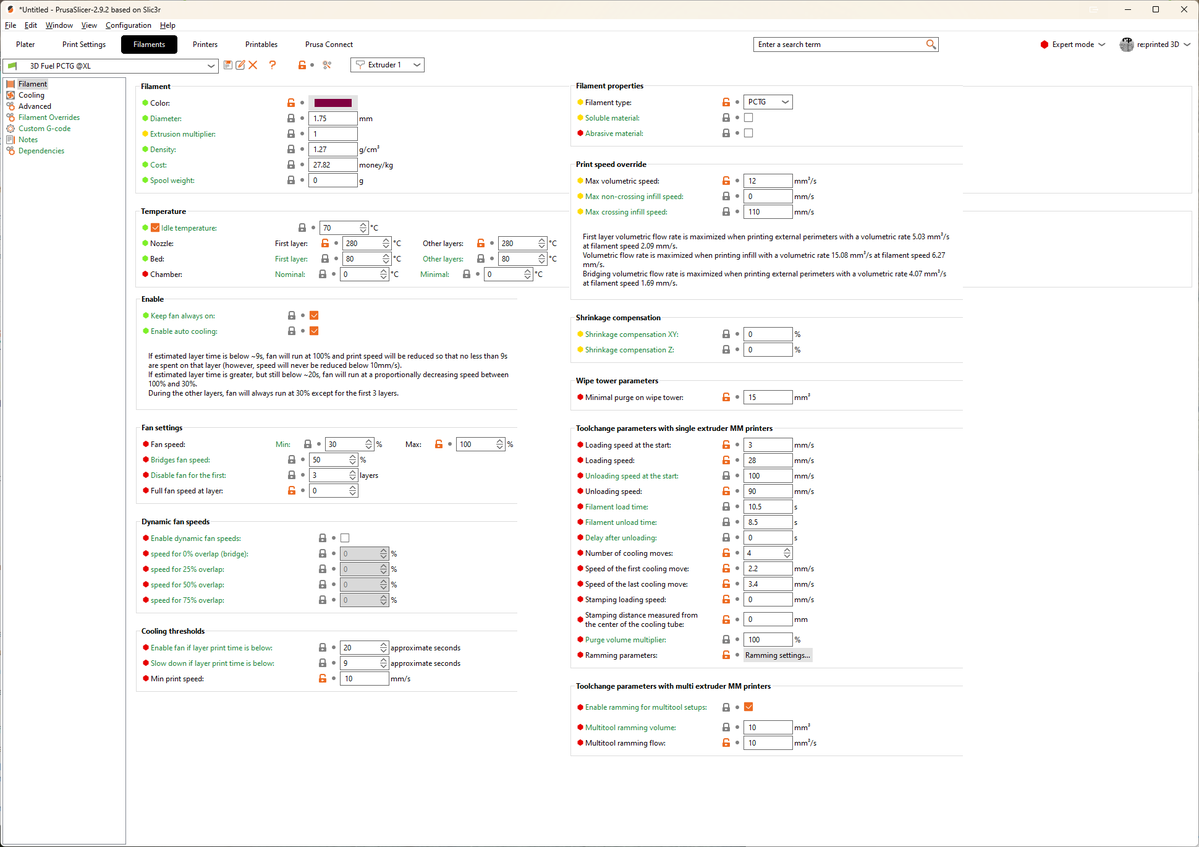Click the Idle temperature spinner arrows

[x=363, y=228]
